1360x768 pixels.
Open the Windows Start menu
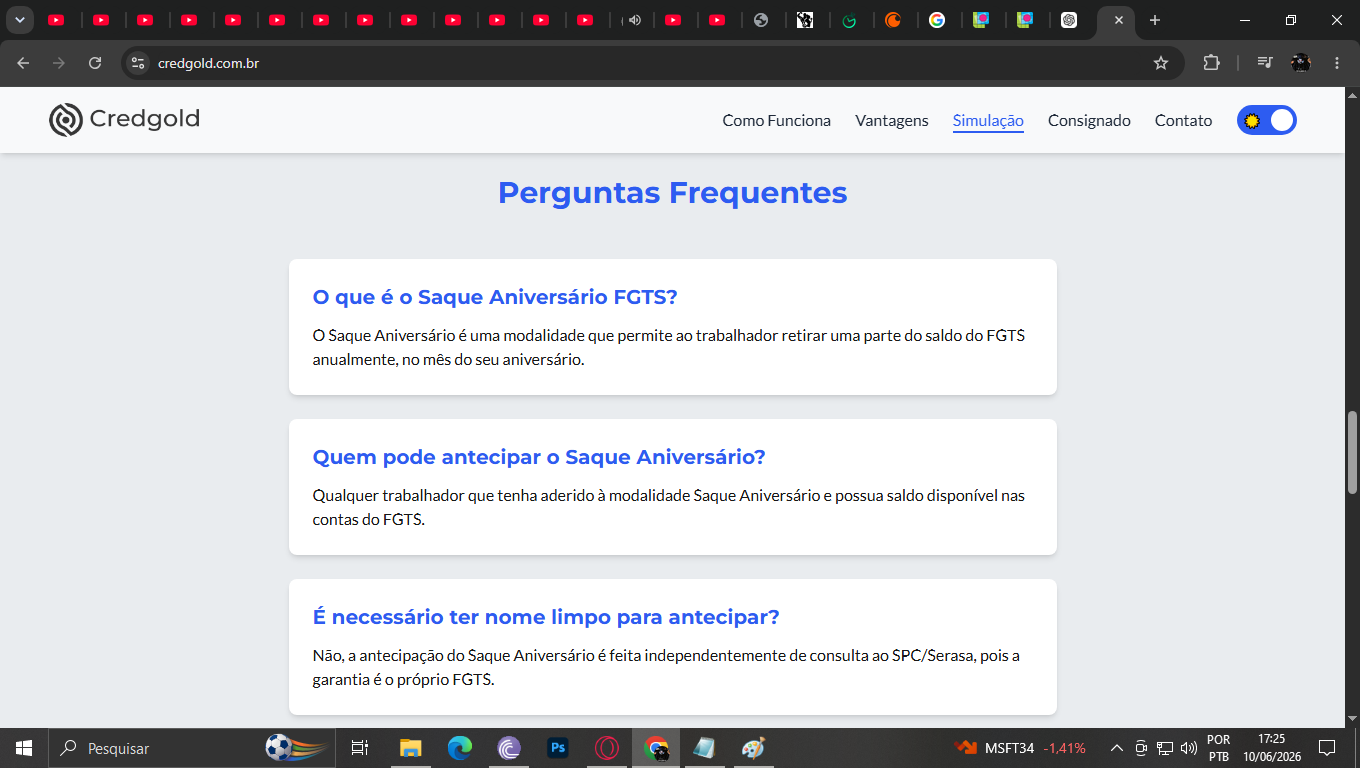(24, 748)
